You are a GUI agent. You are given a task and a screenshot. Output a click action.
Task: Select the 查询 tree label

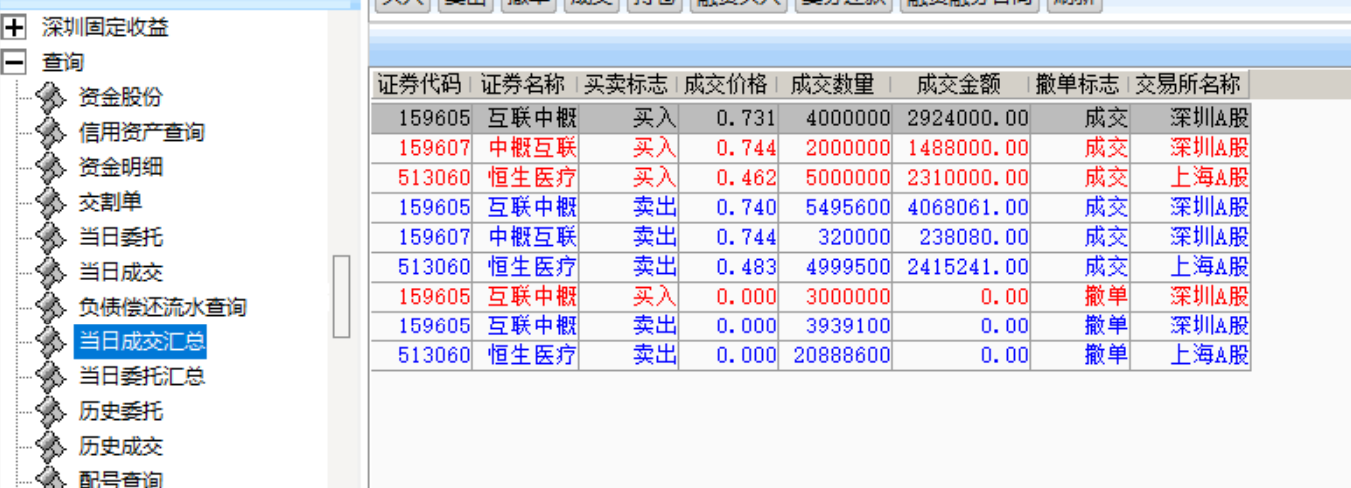point(62,62)
